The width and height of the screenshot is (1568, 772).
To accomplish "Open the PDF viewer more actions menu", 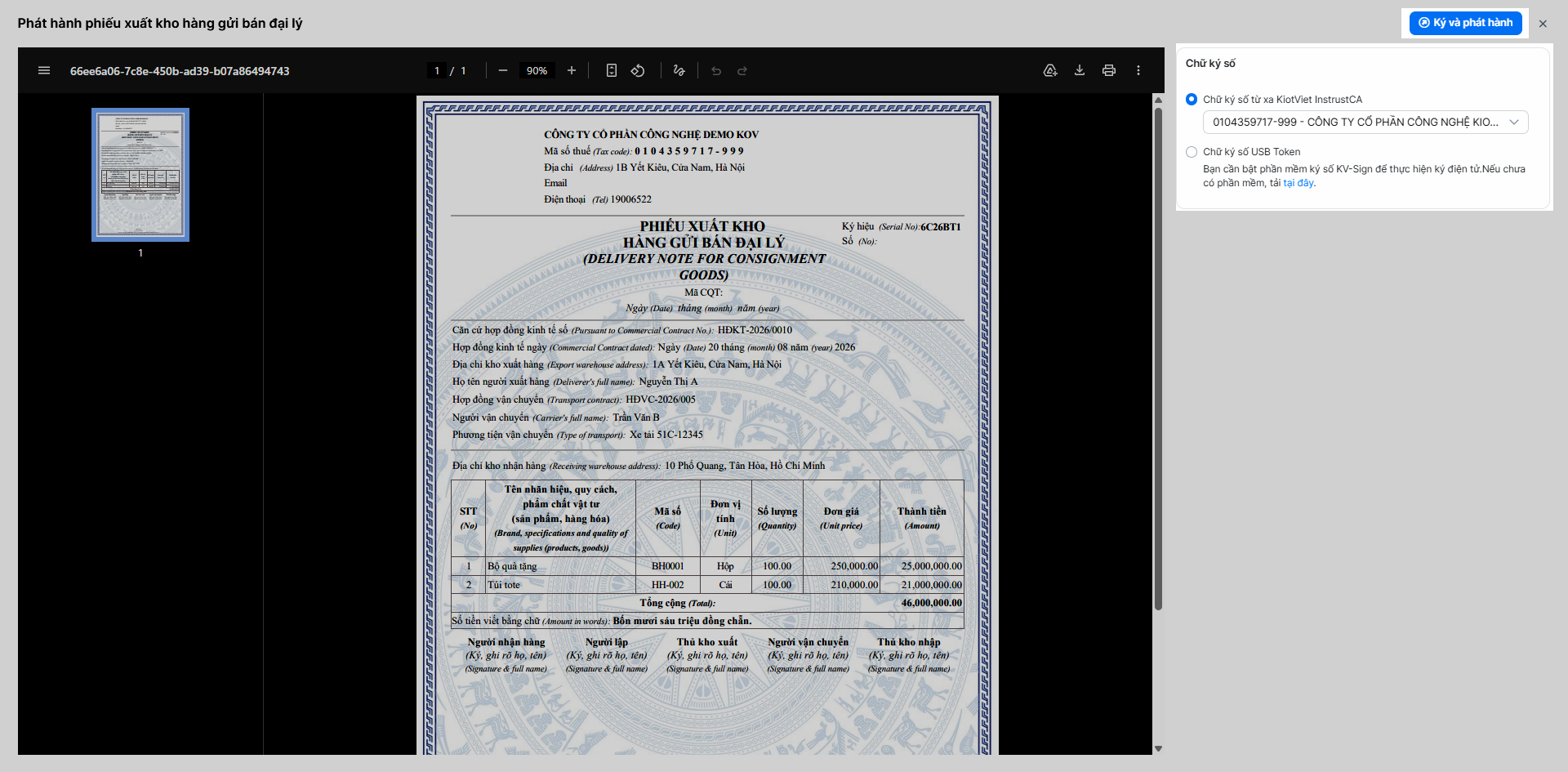I will 1138,71.
